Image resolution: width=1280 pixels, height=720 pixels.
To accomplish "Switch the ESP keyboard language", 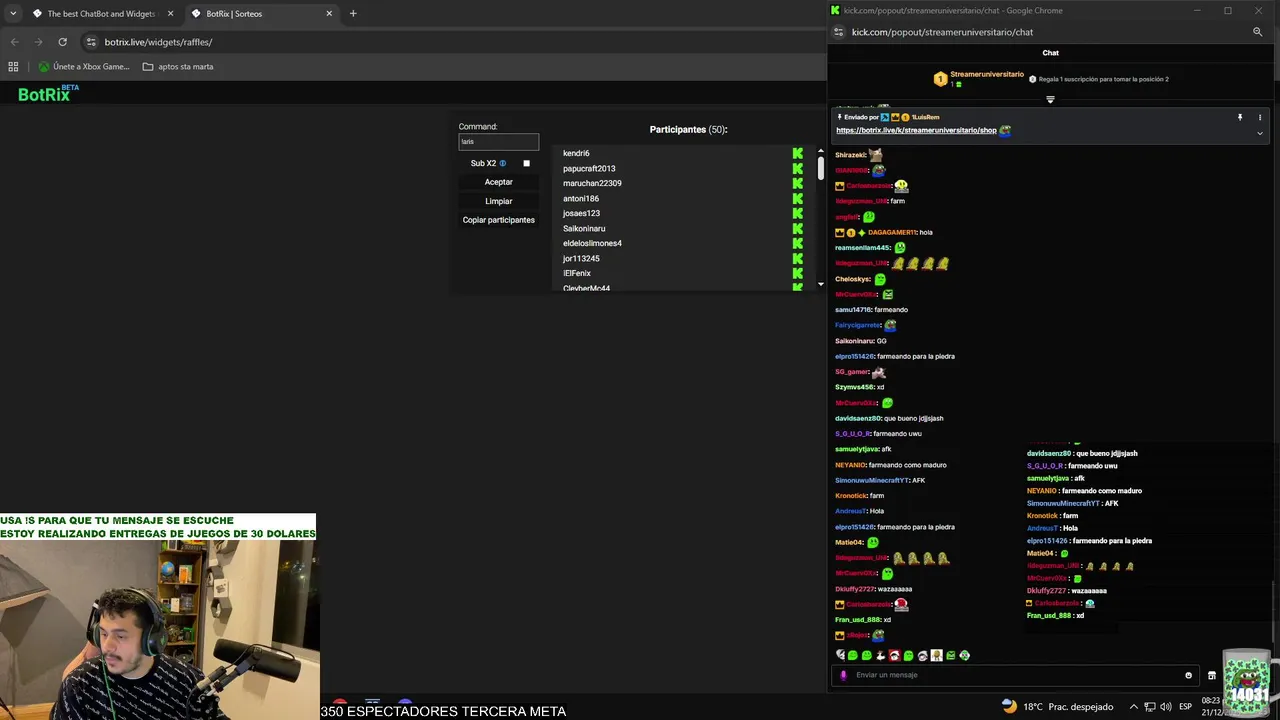I will coord(1185,707).
